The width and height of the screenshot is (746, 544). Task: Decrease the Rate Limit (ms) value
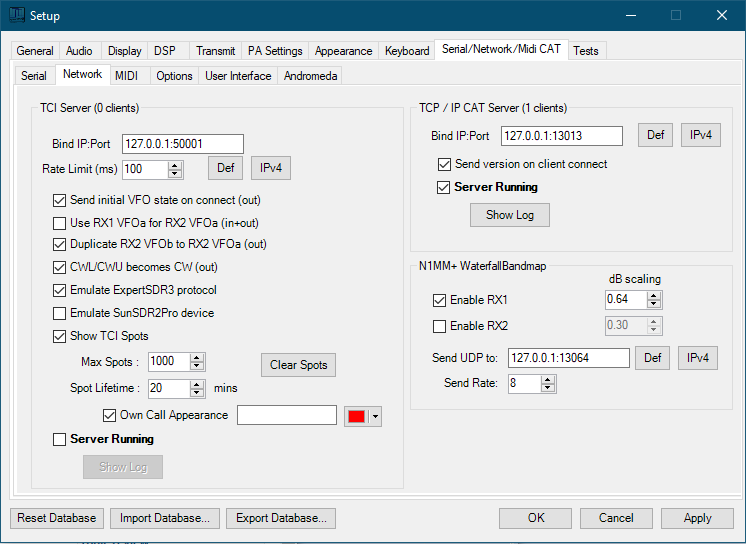(175, 174)
